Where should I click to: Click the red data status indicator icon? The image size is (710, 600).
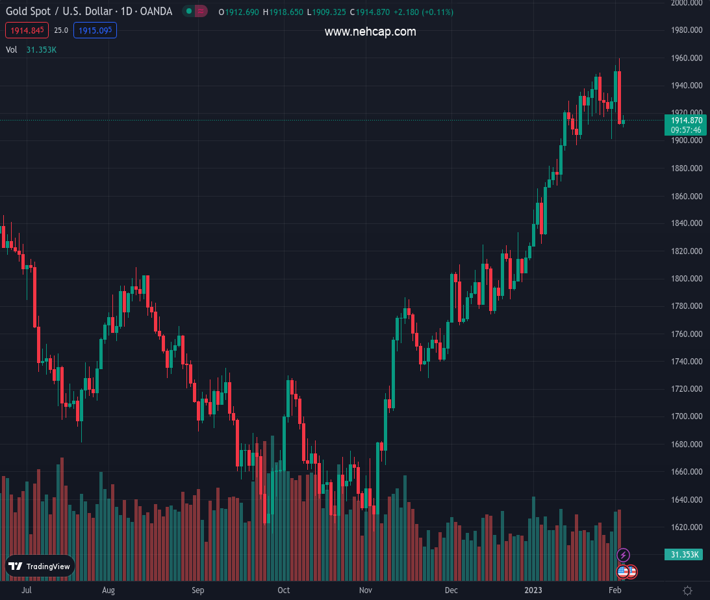point(201,12)
